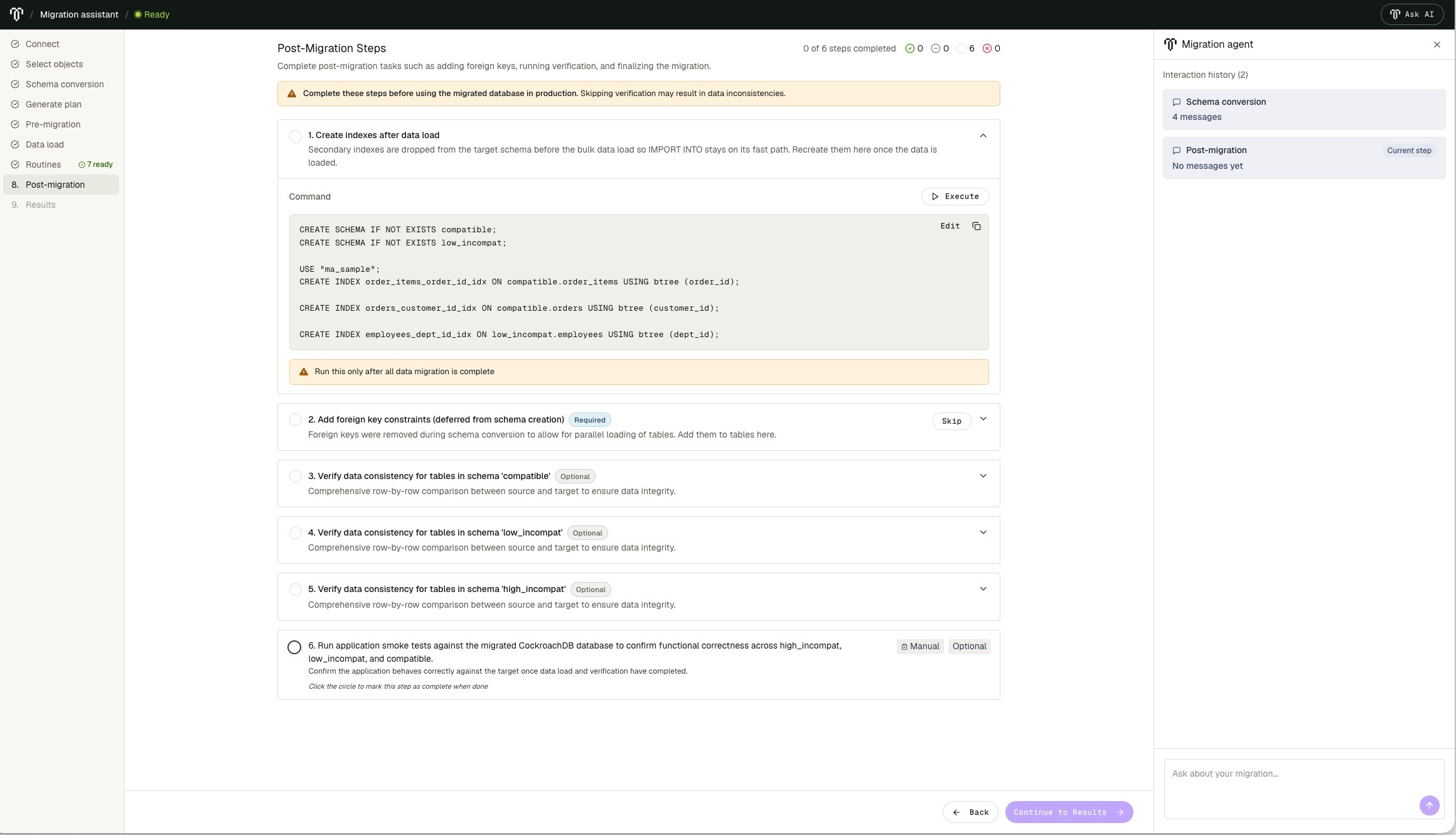Collapse the Create indexes after data load step
1456x835 pixels.
click(x=983, y=136)
